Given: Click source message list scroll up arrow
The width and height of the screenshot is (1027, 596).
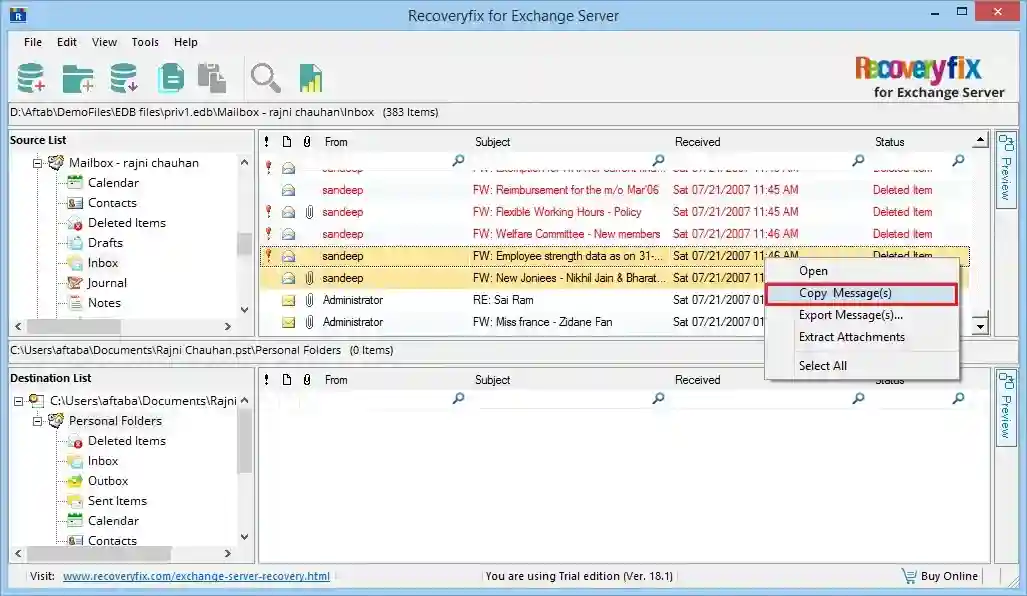Looking at the screenshot, I should (980, 140).
